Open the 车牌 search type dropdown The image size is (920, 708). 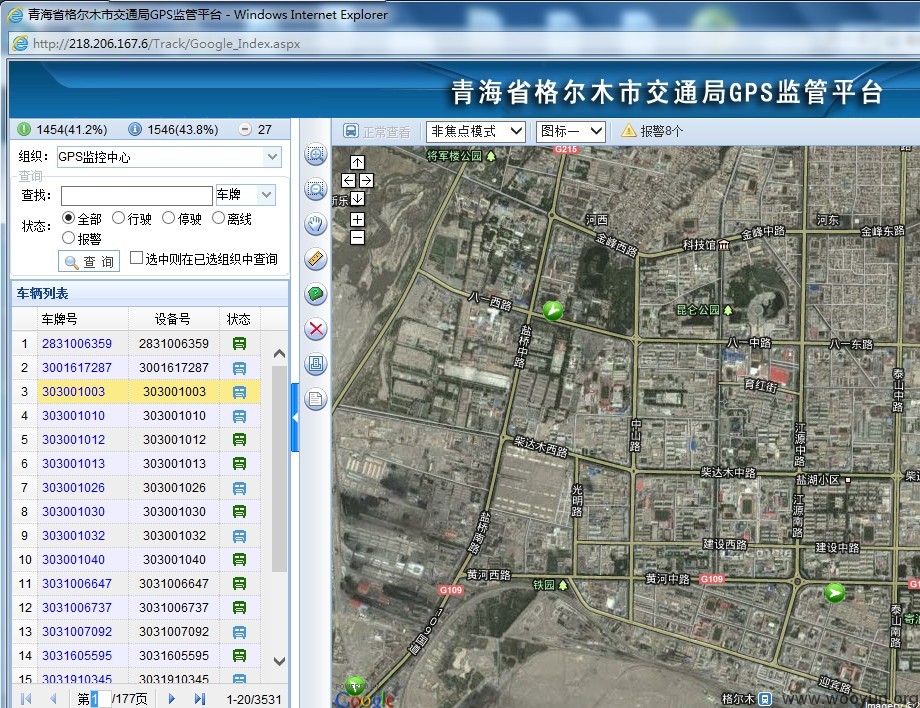(x=266, y=195)
